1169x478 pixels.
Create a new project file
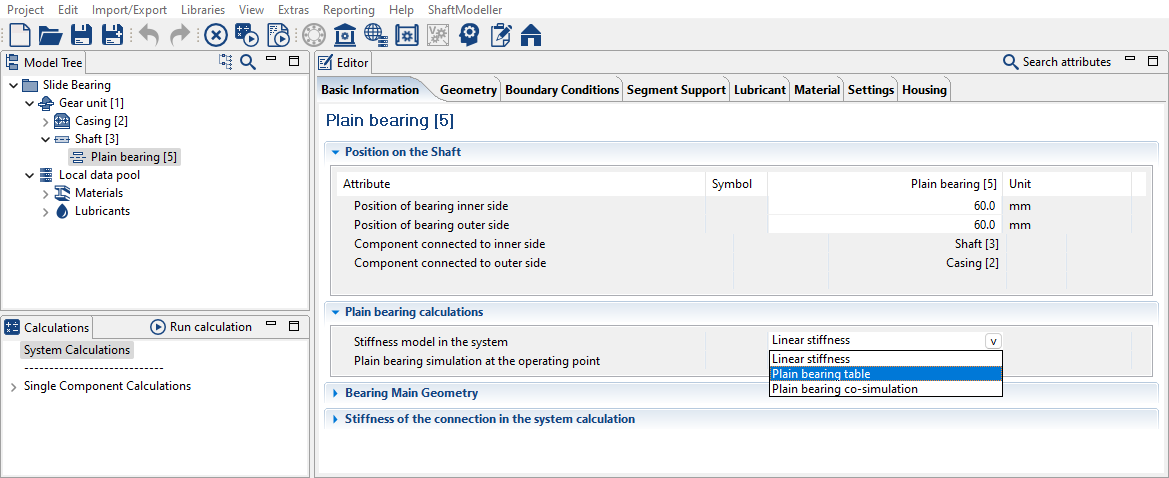(x=19, y=35)
